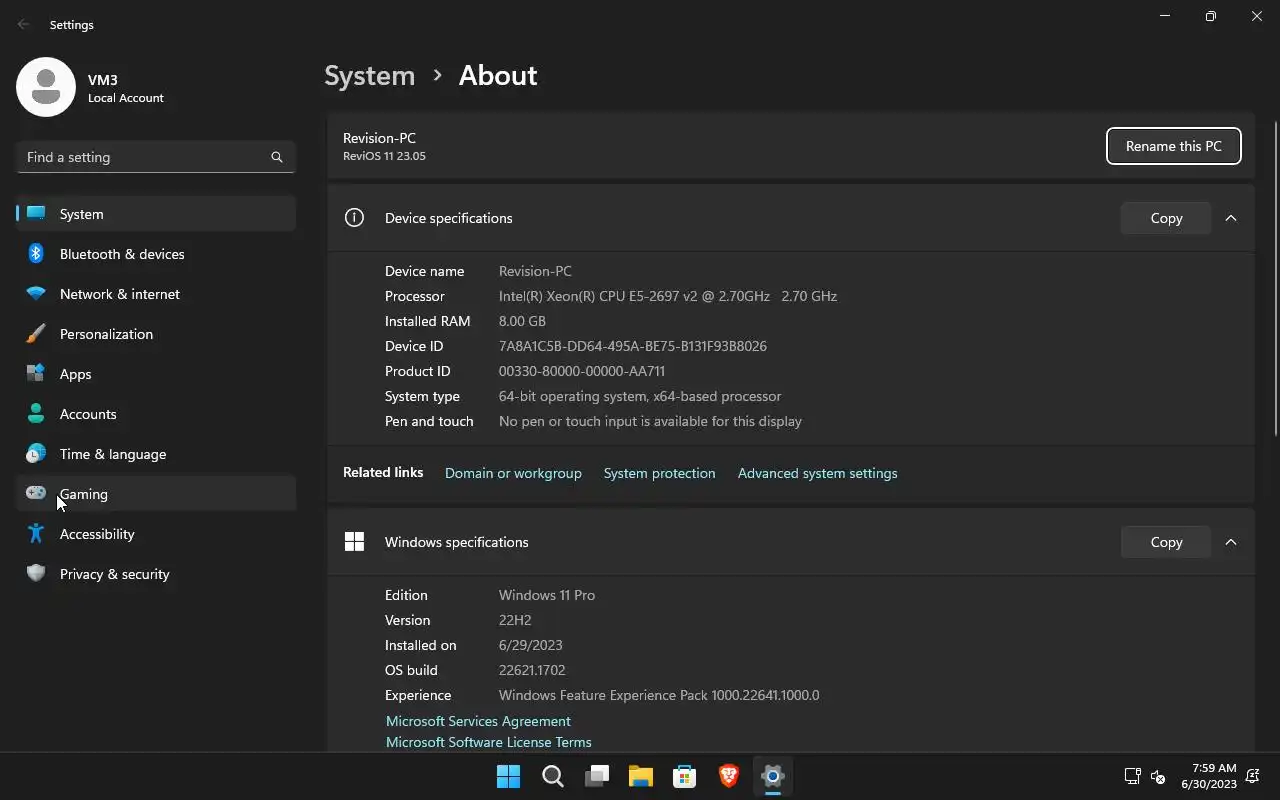Viewport: 1280px width, 800px height.
Task: Click the Bluetooth icon in sidebar
Action: pos(36,253)
